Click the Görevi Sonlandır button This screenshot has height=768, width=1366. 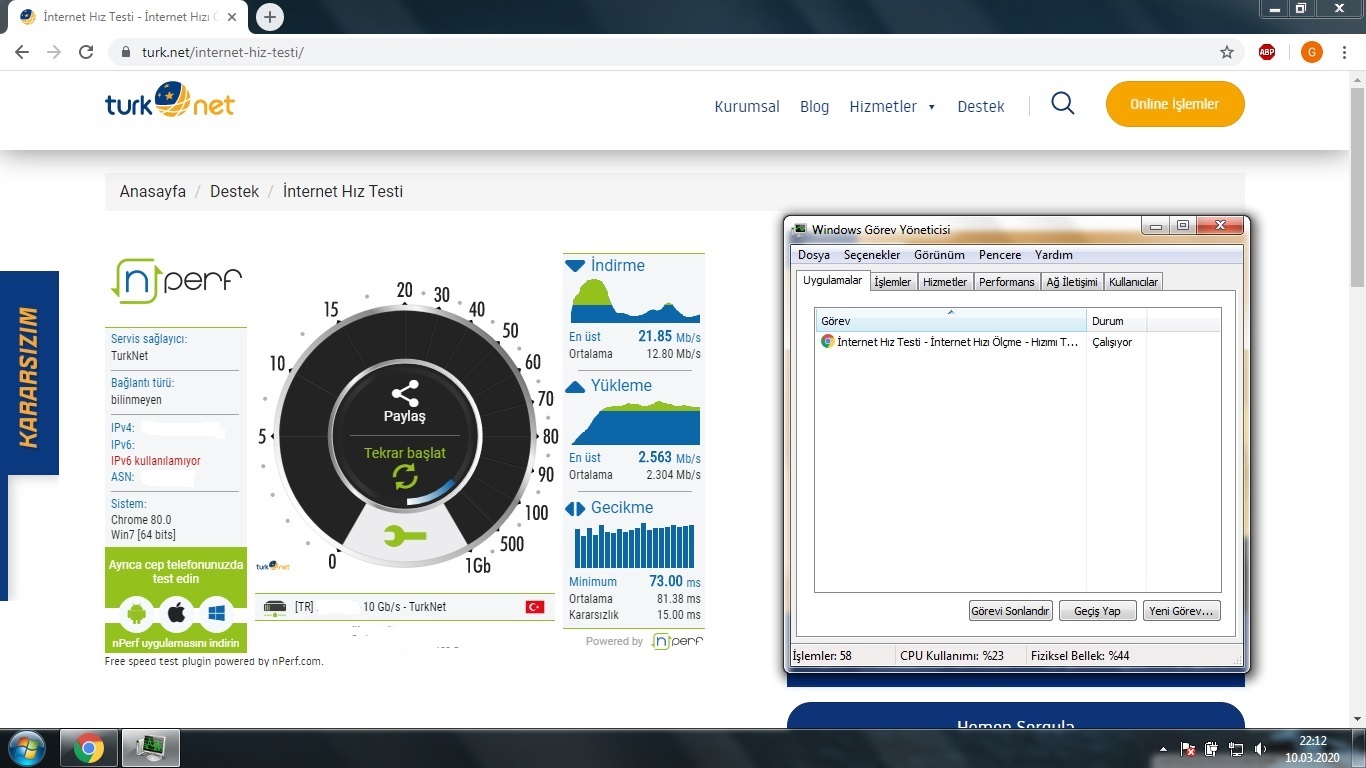click(x=1011, y=611)
